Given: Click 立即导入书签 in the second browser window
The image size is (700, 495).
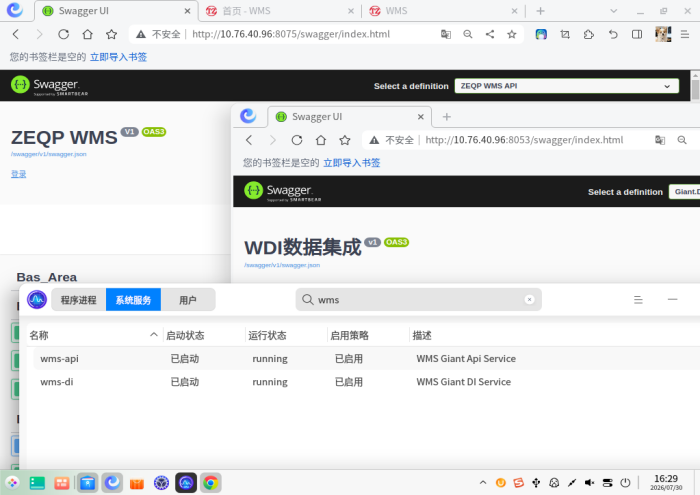Looking at the screenshot, I should (x=352, y=163).
